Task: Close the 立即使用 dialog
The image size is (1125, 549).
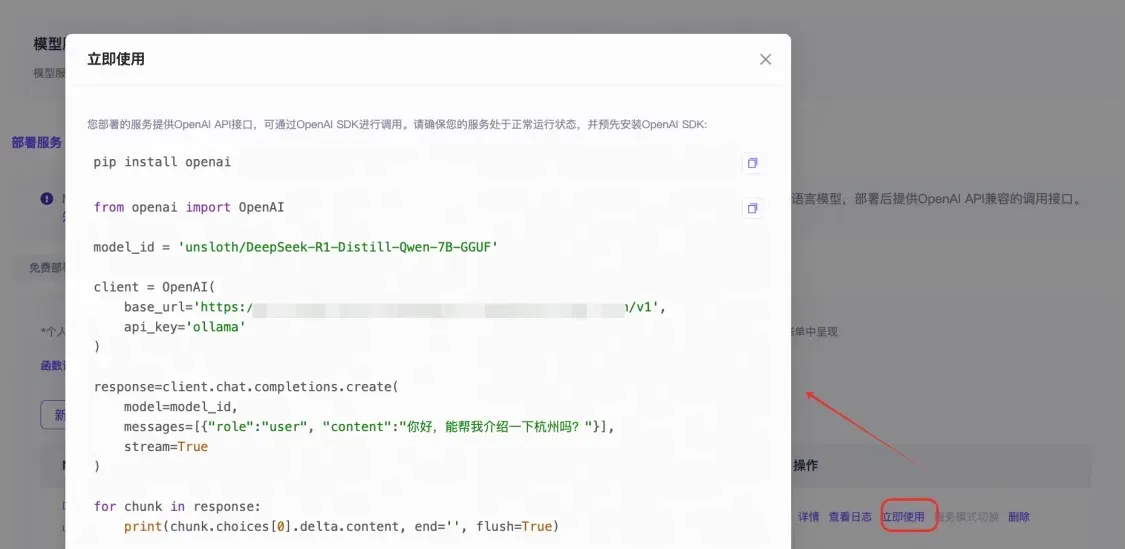Action: point(766,60)
